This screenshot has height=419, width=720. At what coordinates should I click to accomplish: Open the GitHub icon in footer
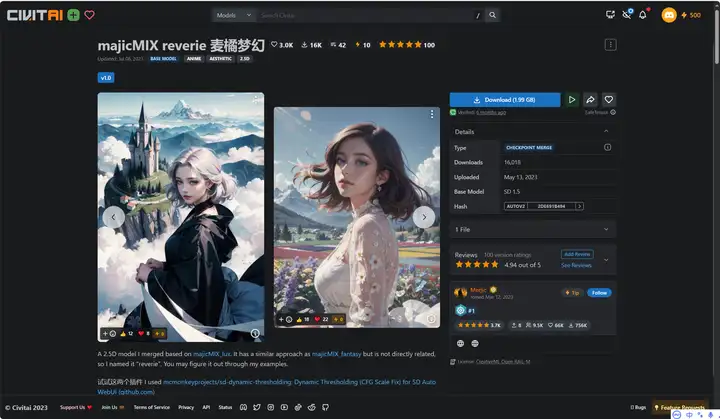pos(326,408)
